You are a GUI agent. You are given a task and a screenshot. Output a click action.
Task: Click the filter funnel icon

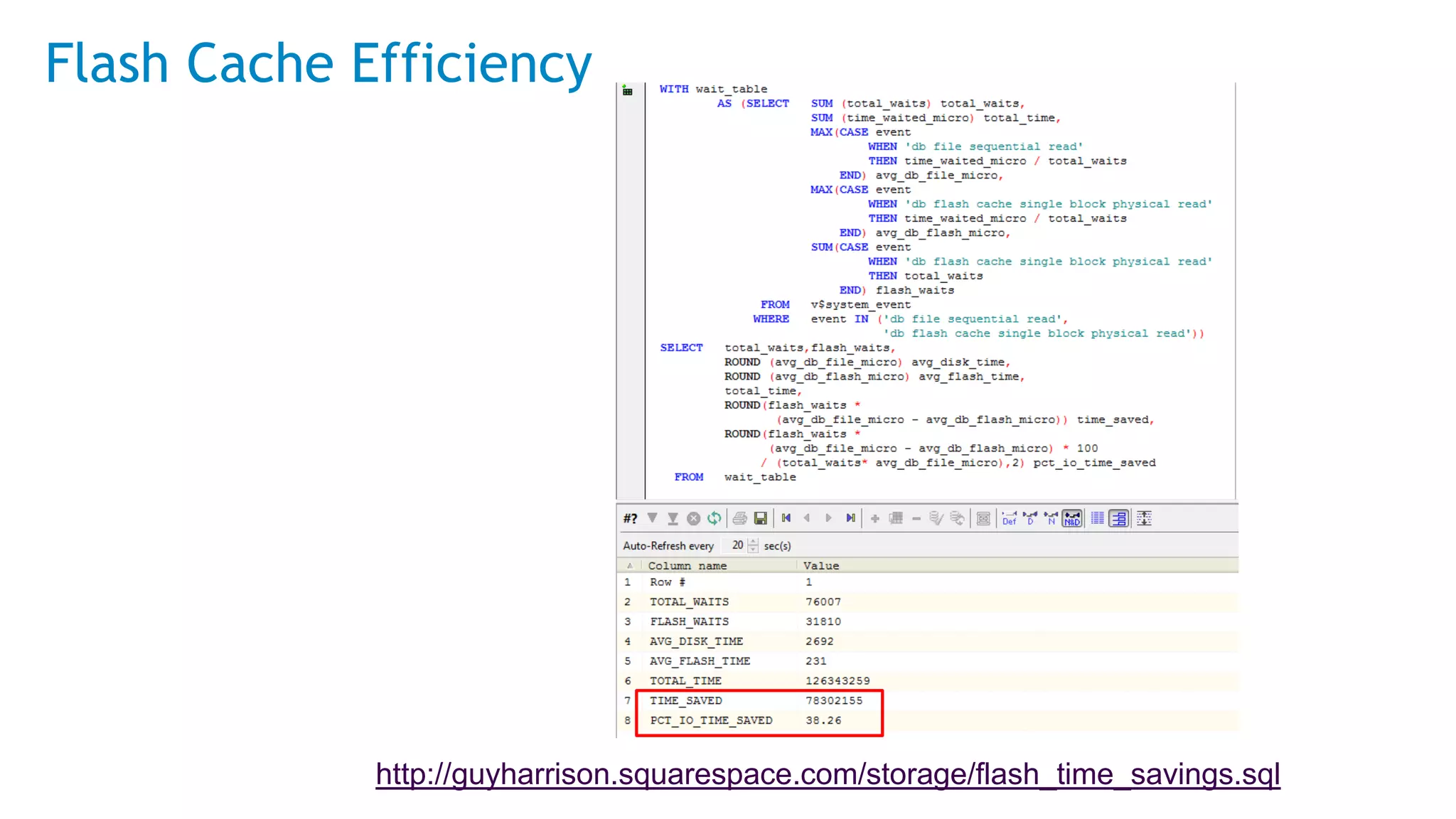pyautogui.click(x=652, y=518)
